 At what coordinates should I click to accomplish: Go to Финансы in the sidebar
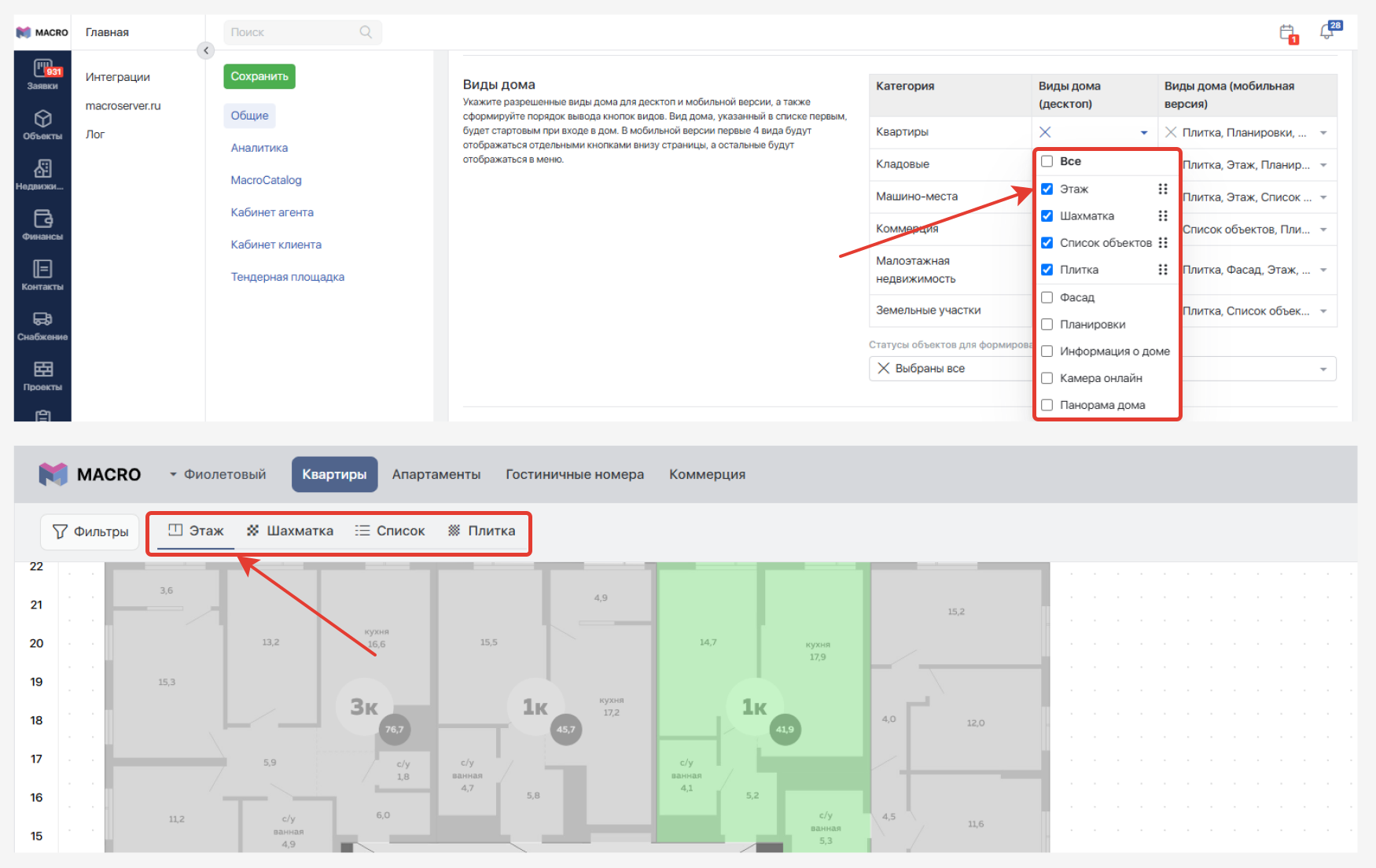point(42,224)
